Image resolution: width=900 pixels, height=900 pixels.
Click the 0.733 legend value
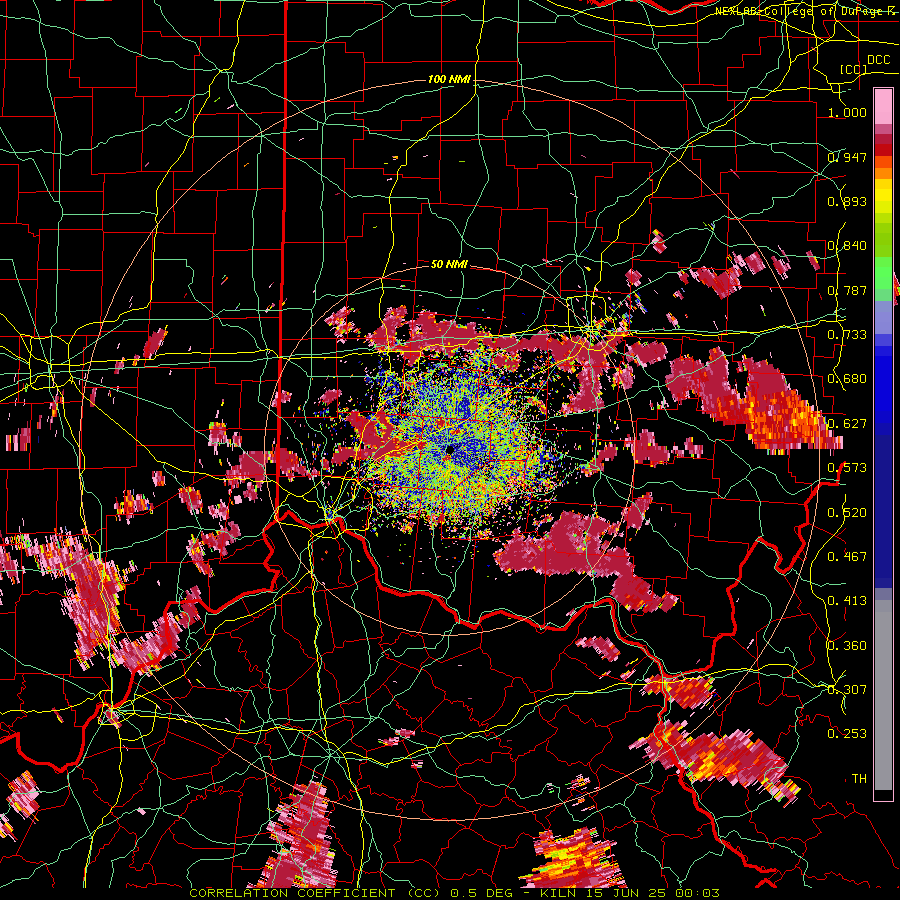tap(847, 335)
